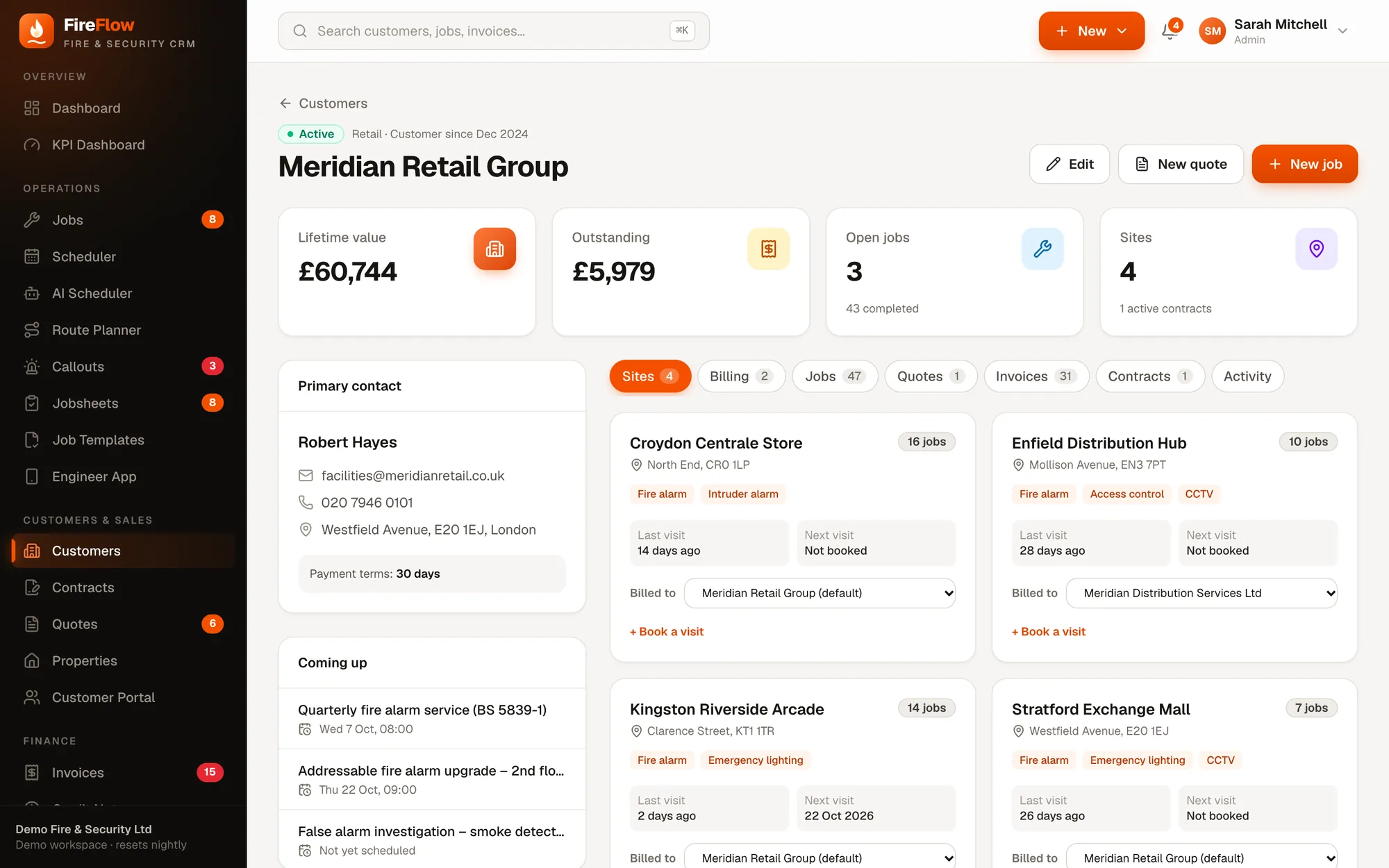Screen dimensions: 1389x868
Task: Open notifications bell icon
Action: point(1170,31)
